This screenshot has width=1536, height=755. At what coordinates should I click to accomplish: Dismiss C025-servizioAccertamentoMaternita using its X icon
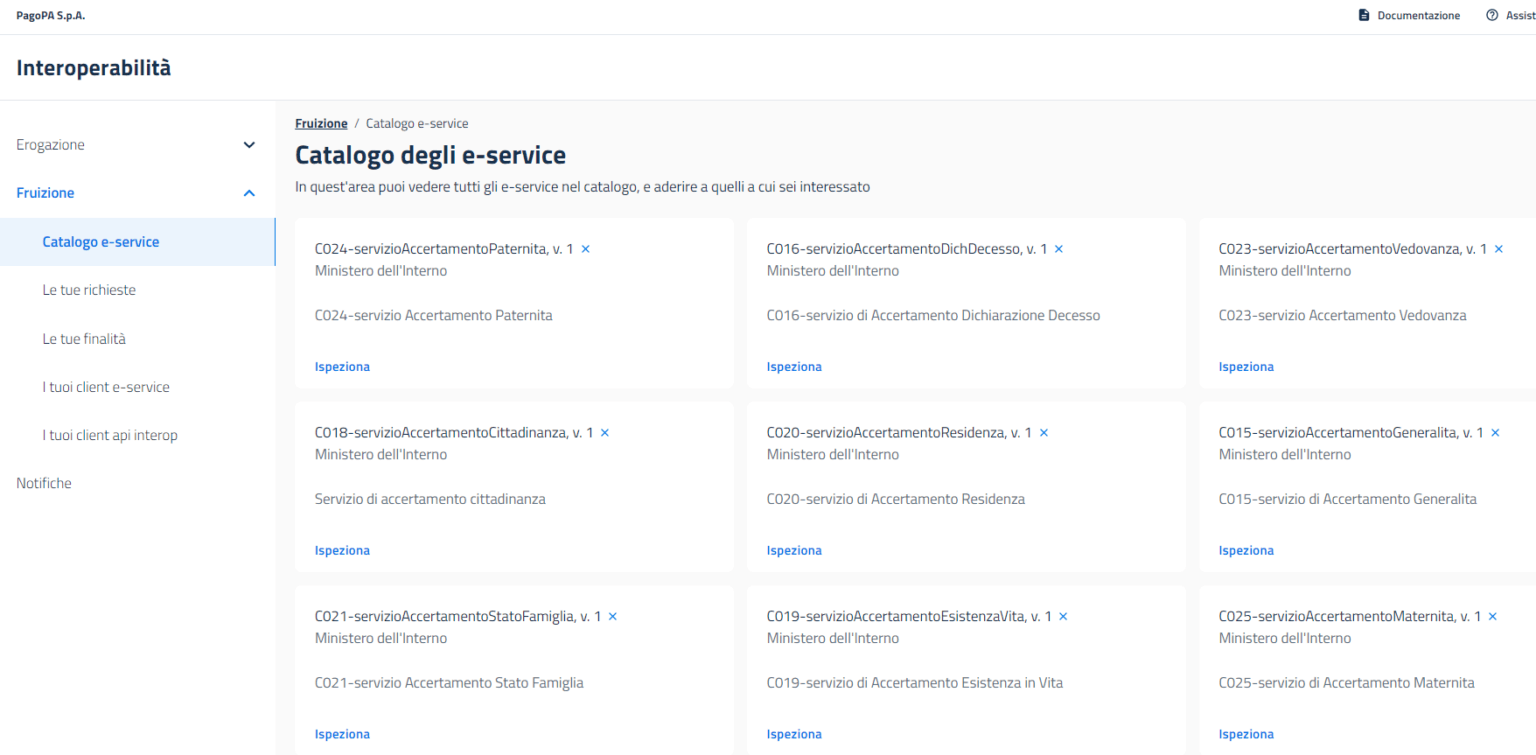click(x=1492, y=616)
